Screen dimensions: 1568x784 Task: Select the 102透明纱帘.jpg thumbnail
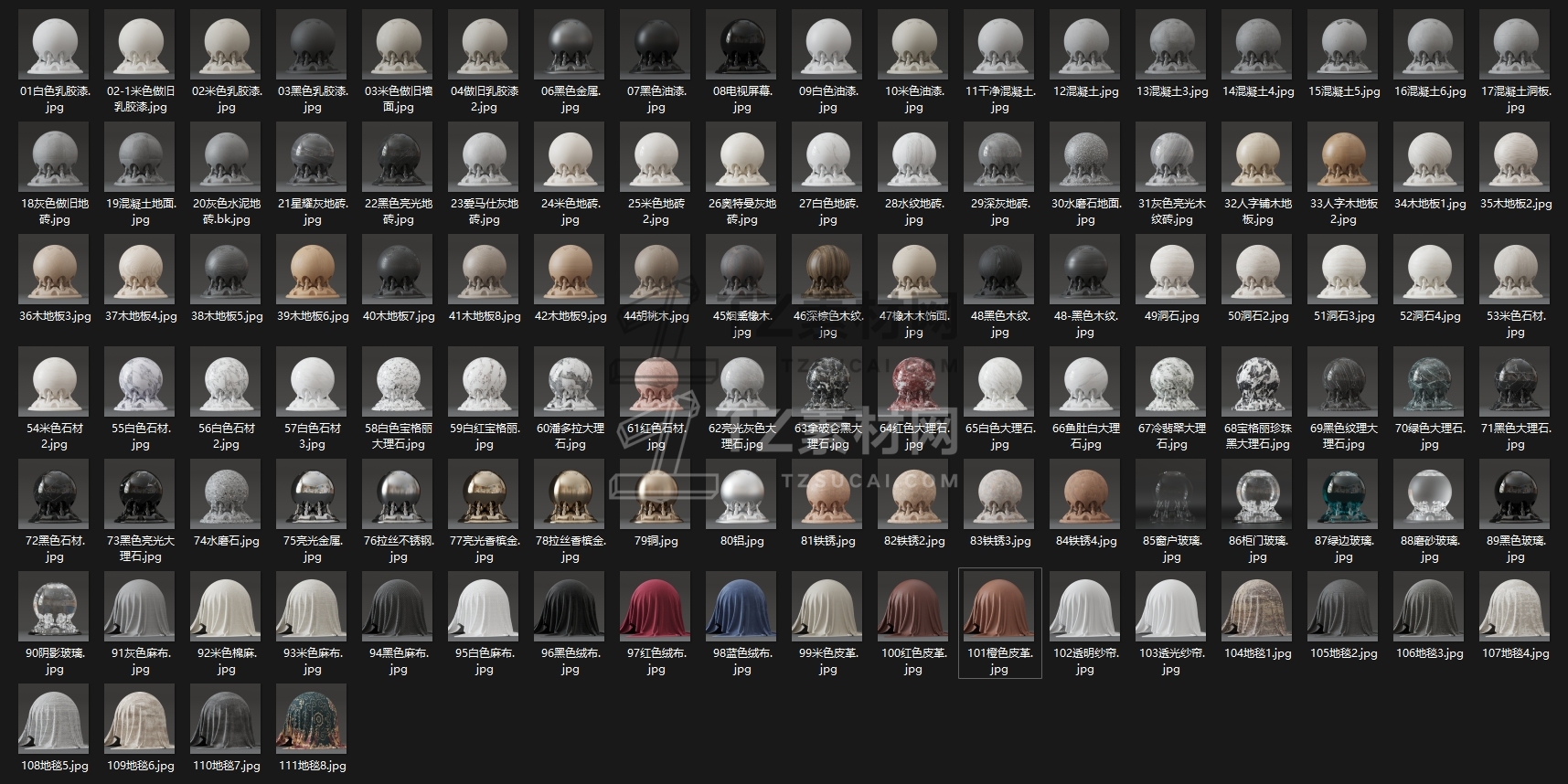pyautogui.click(x=1085, y=607)
